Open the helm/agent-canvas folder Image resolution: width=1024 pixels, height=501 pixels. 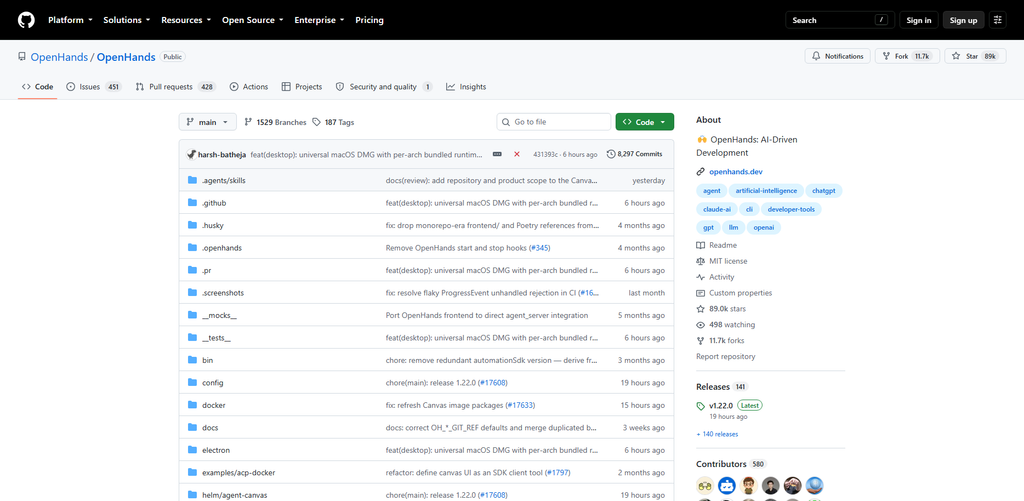(234, 495)
